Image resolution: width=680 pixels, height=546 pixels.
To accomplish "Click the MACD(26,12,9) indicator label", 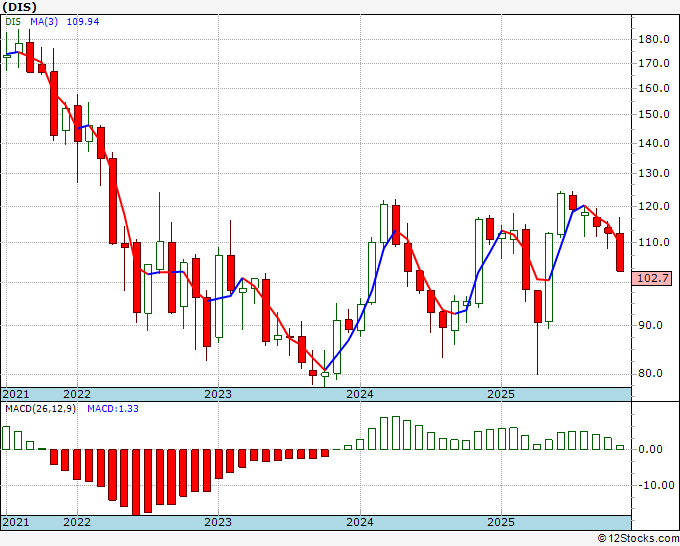I will [40, 409].
